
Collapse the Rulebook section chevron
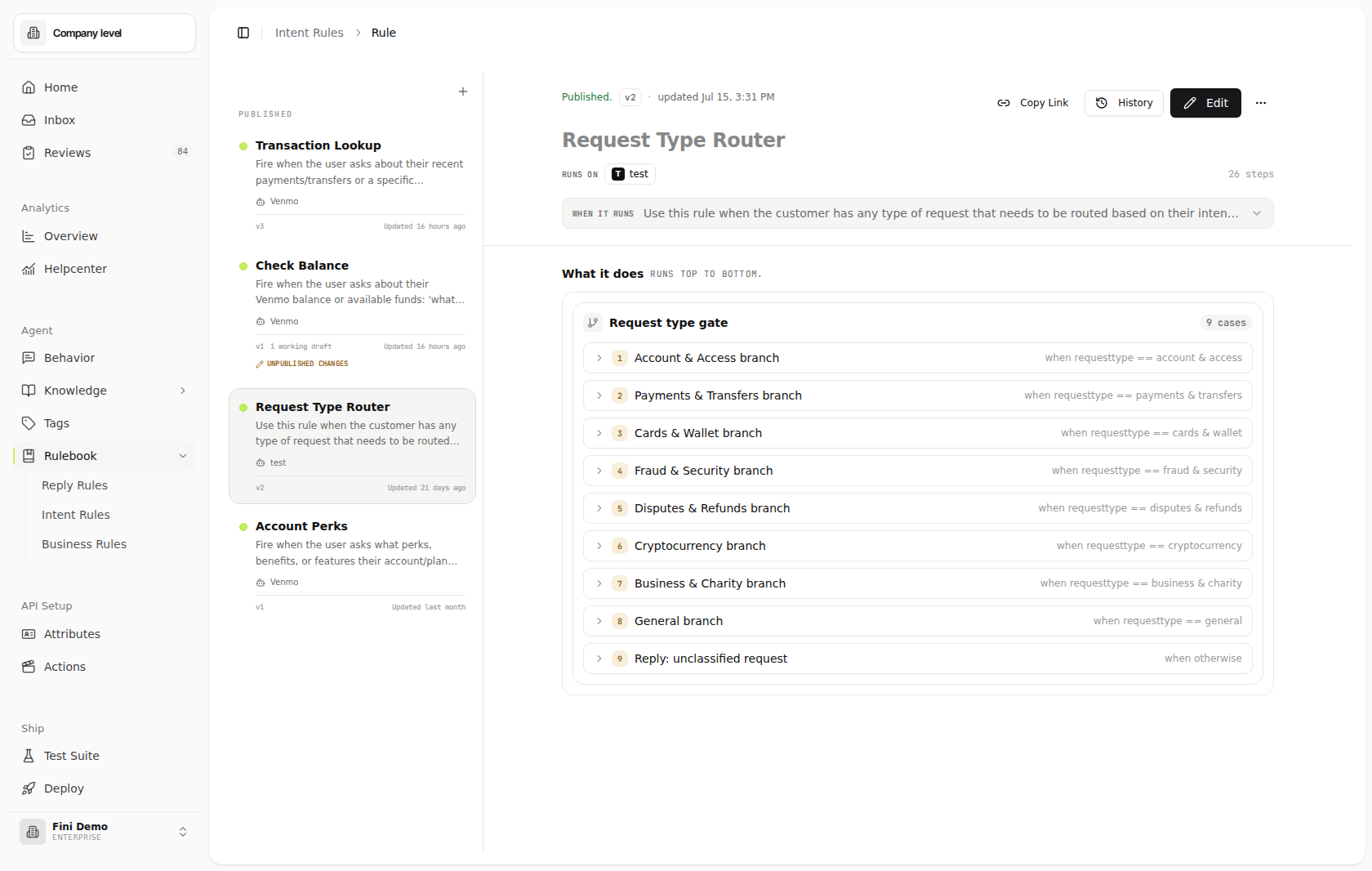click(x=183, y=456)
